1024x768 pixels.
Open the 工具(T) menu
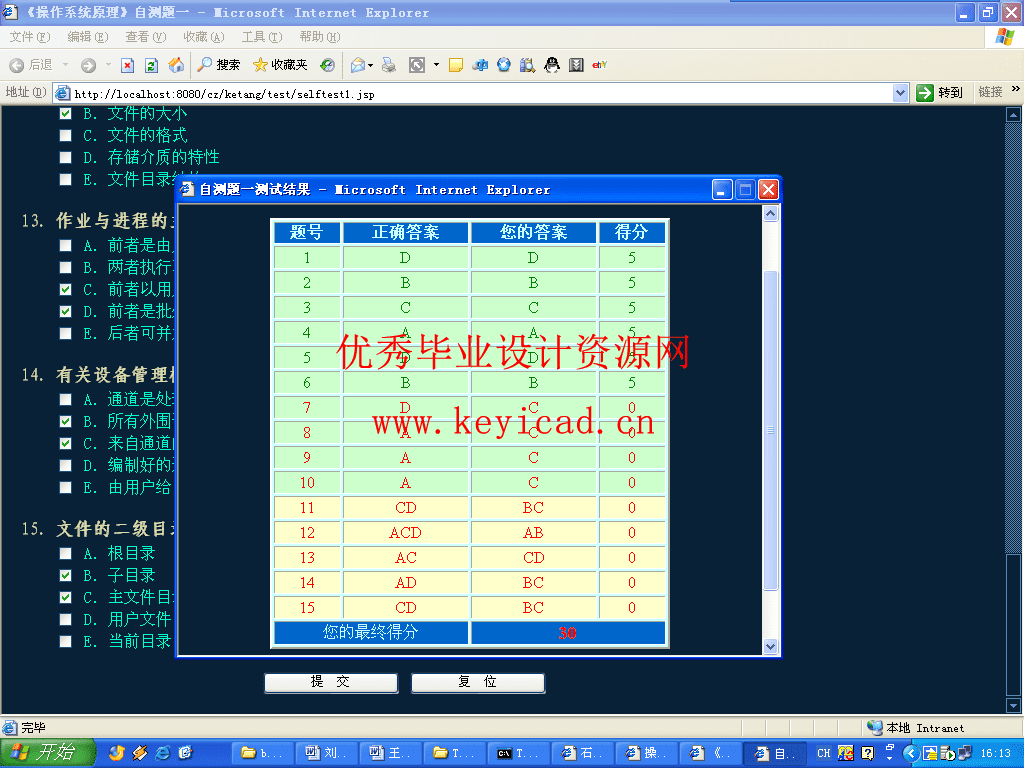point(261,37)
